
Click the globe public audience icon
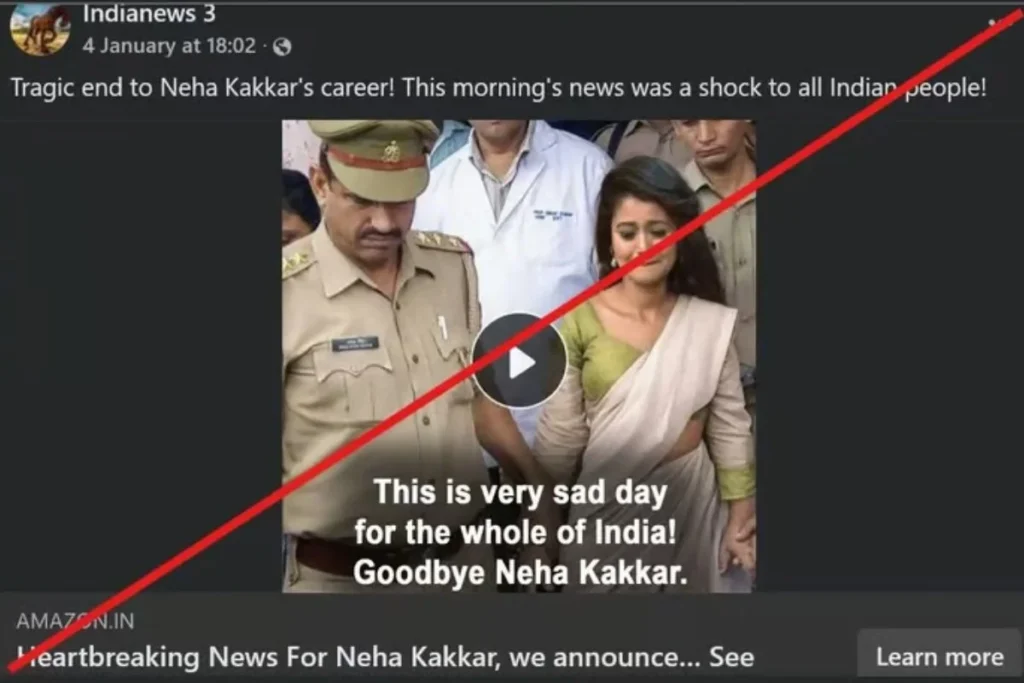(x=282, y=46)
